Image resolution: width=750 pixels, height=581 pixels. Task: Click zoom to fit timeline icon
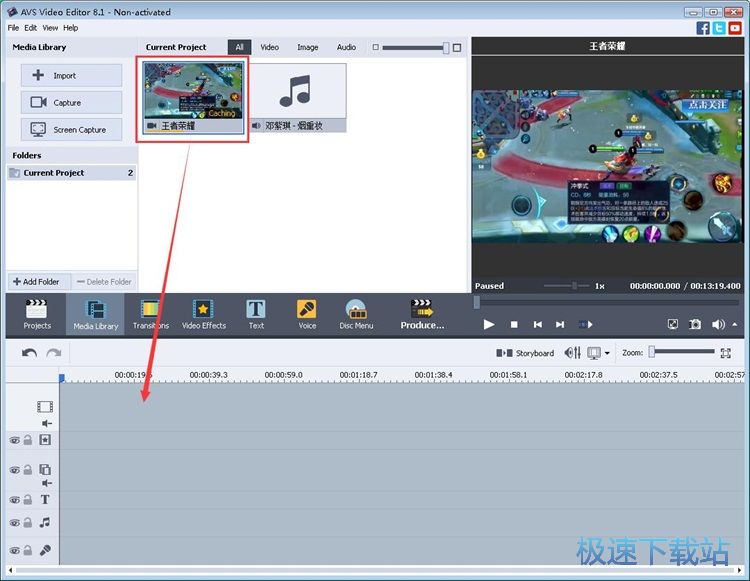click(726, 353)
